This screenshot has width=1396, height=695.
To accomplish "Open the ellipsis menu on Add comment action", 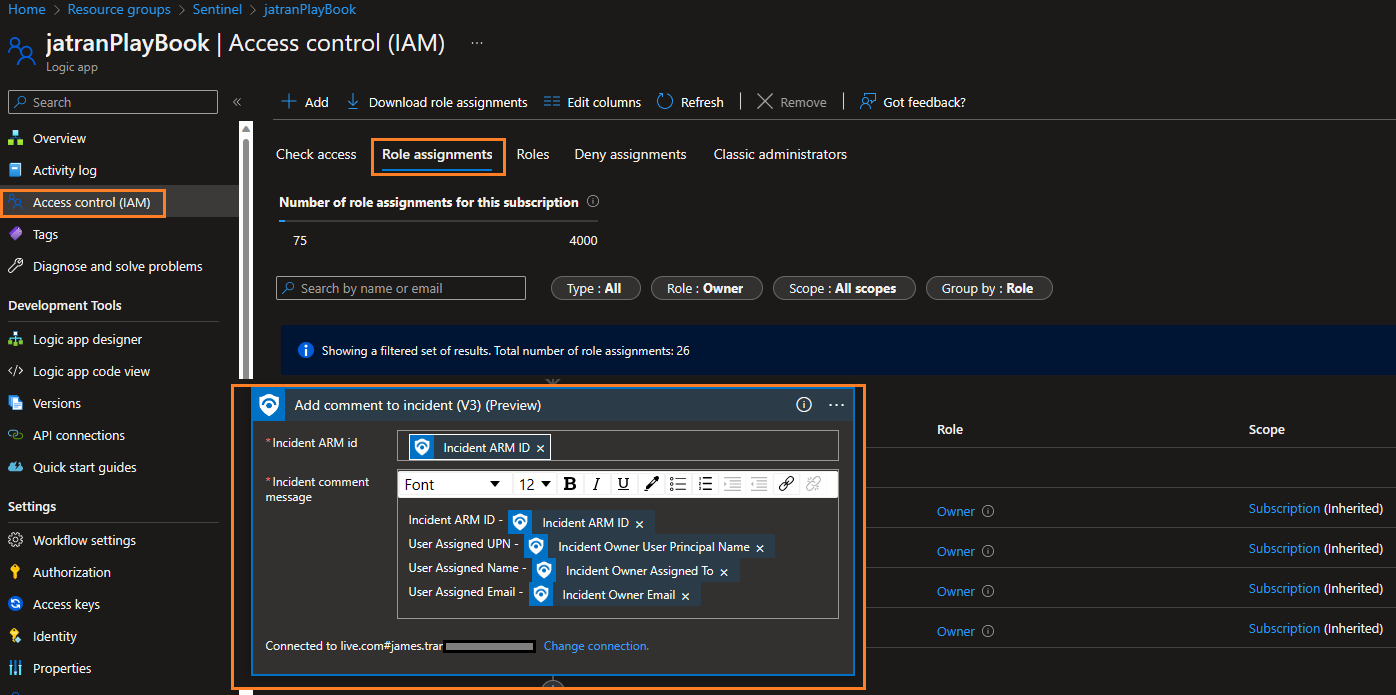I will point(836,405).
